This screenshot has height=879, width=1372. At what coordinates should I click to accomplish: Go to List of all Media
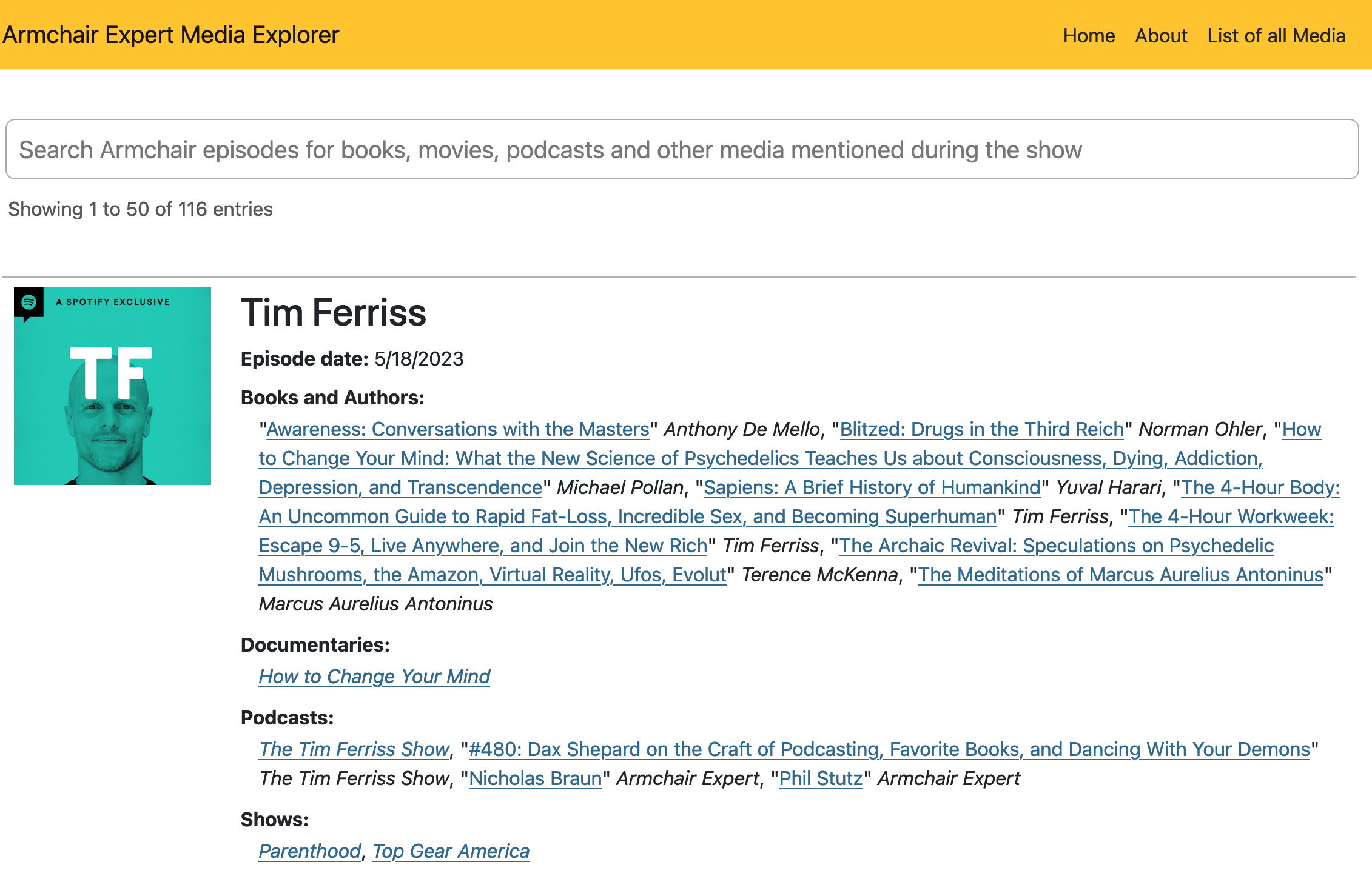tap(1276, 36)
